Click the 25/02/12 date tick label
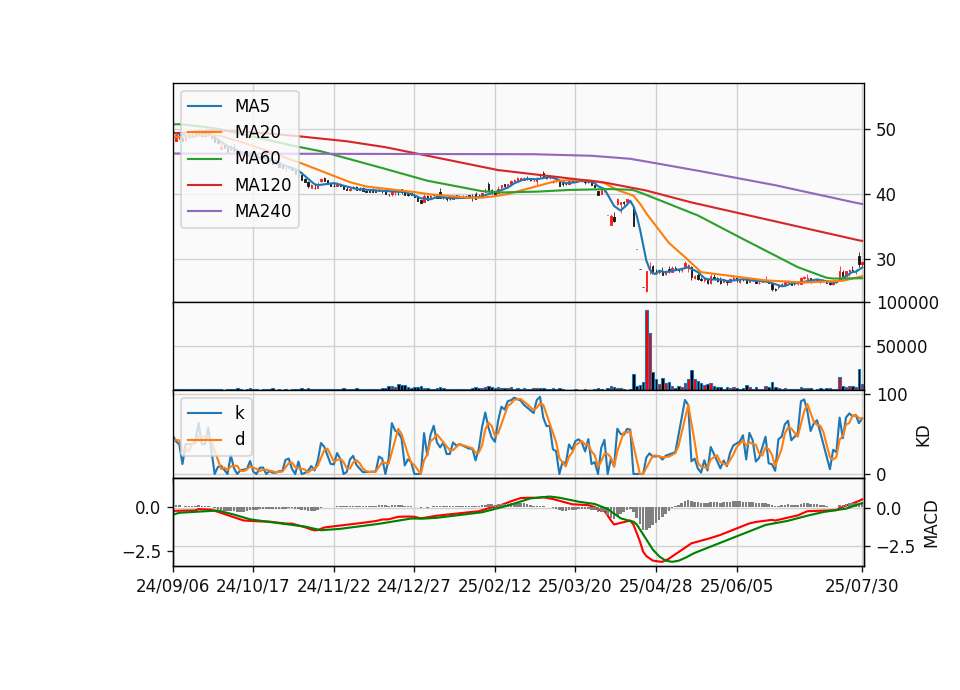 click(495, 586)
